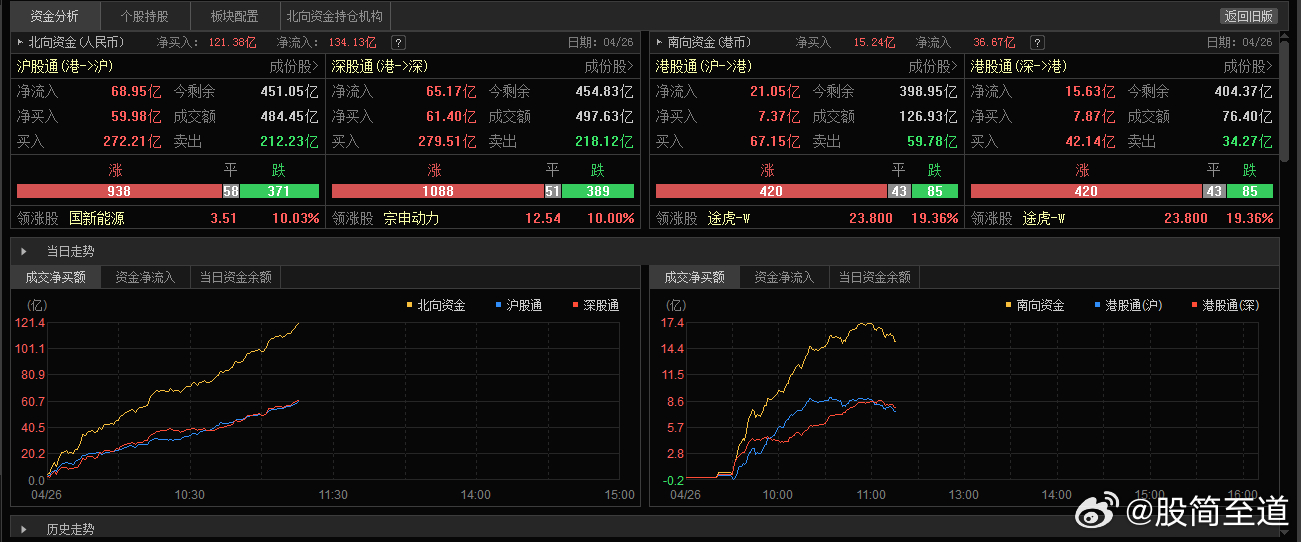Viewport: 1301px width, 542px height.
Task: Click the green 371 falling bar
Action: 280,191
